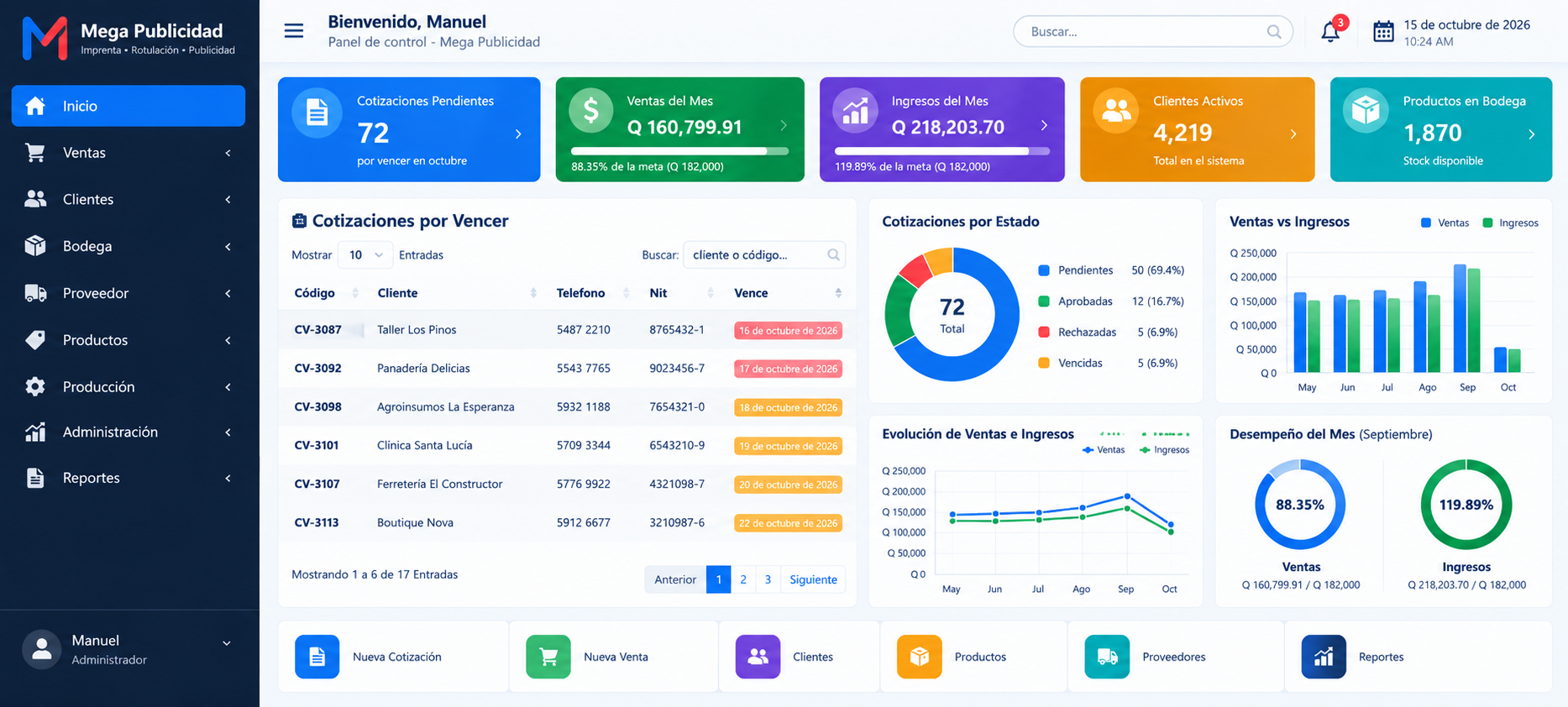Sort table by Vence column
This screenshot has width=1568, height=707.
click(x=788, y=293)
